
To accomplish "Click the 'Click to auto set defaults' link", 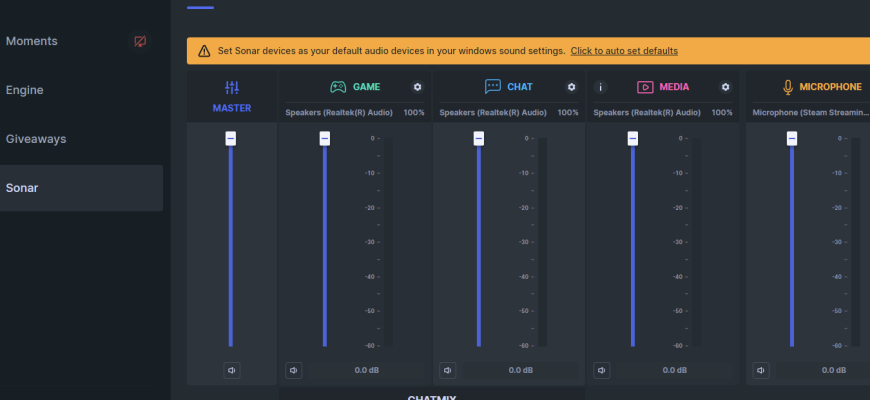I will click(x=624, y=51).
